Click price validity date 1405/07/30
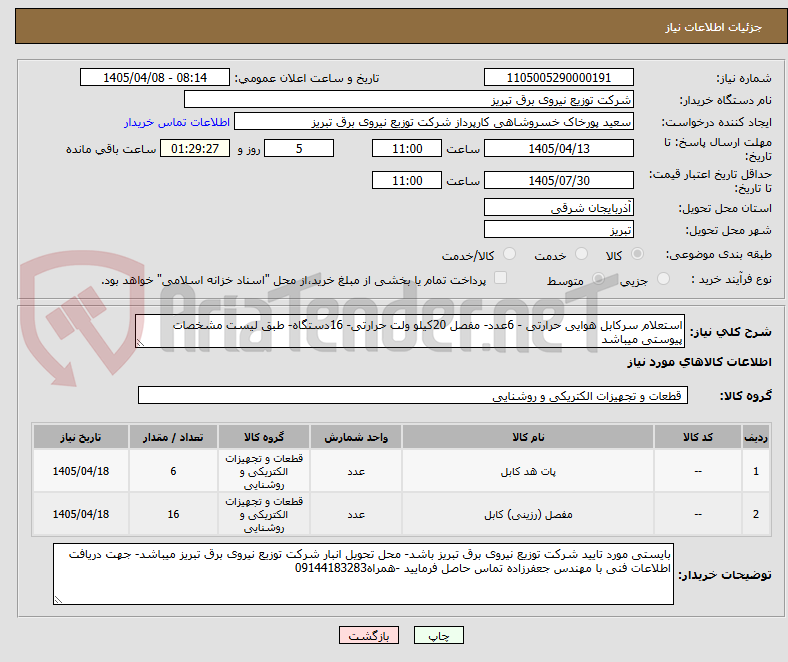 pyautogui.click(x=559, y=180)
